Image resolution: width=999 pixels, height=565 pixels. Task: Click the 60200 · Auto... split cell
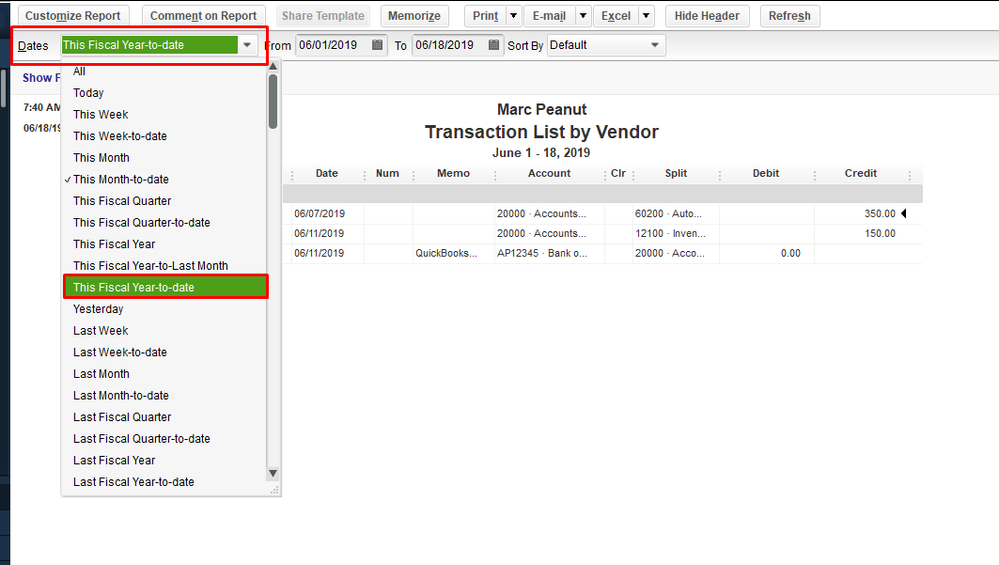point(668,213)
